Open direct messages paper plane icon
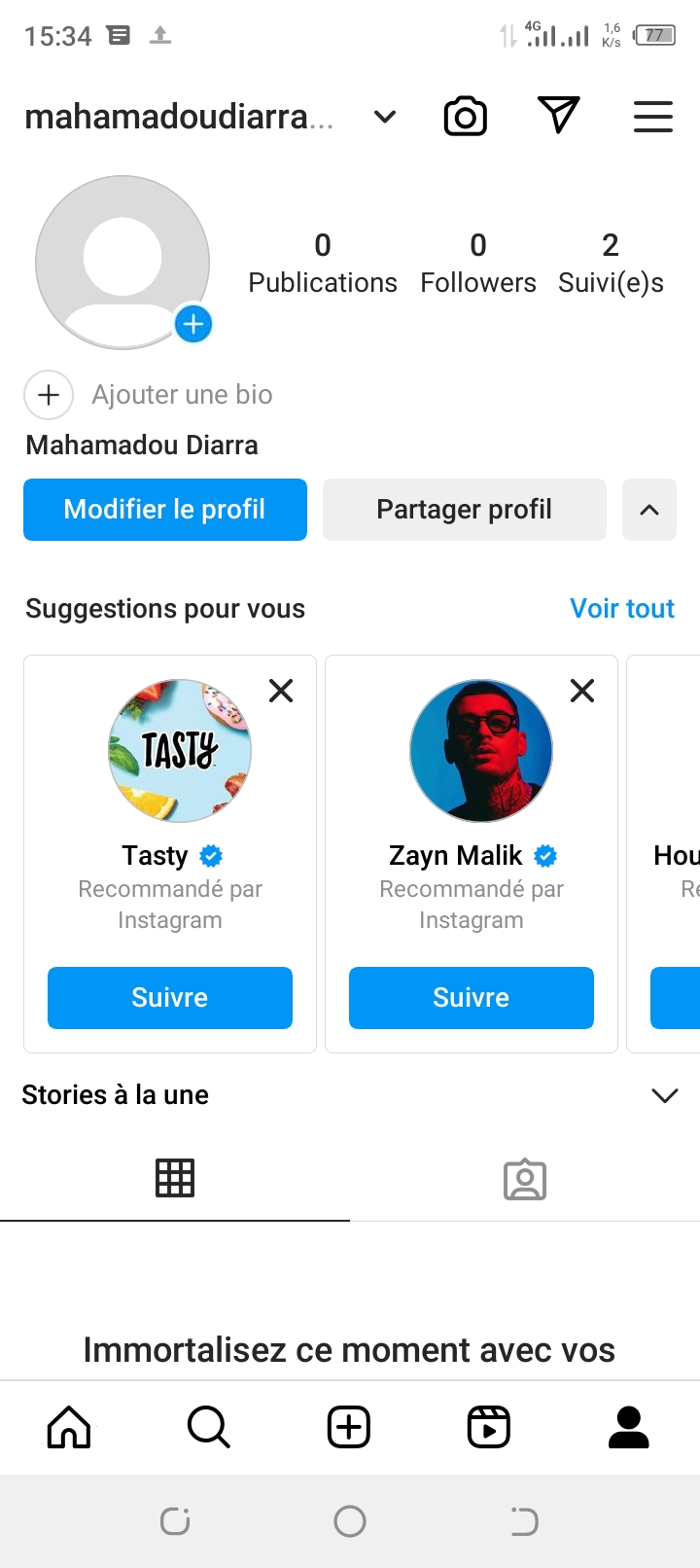This screenshot has width=700, height=1568. (558, 116)
